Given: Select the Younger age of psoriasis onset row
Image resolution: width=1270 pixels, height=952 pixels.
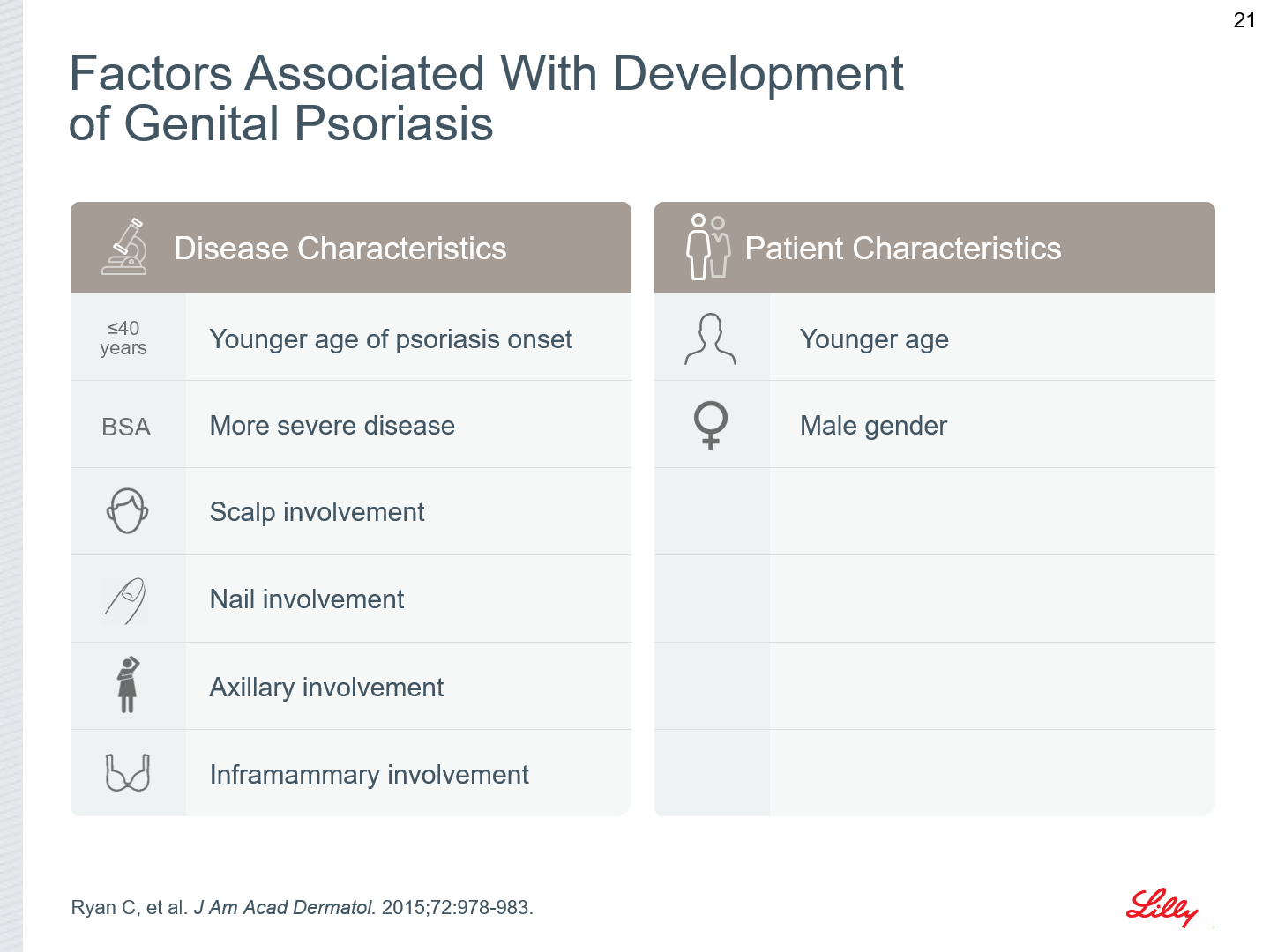Looking at the screenshot, I should point(351,338).
